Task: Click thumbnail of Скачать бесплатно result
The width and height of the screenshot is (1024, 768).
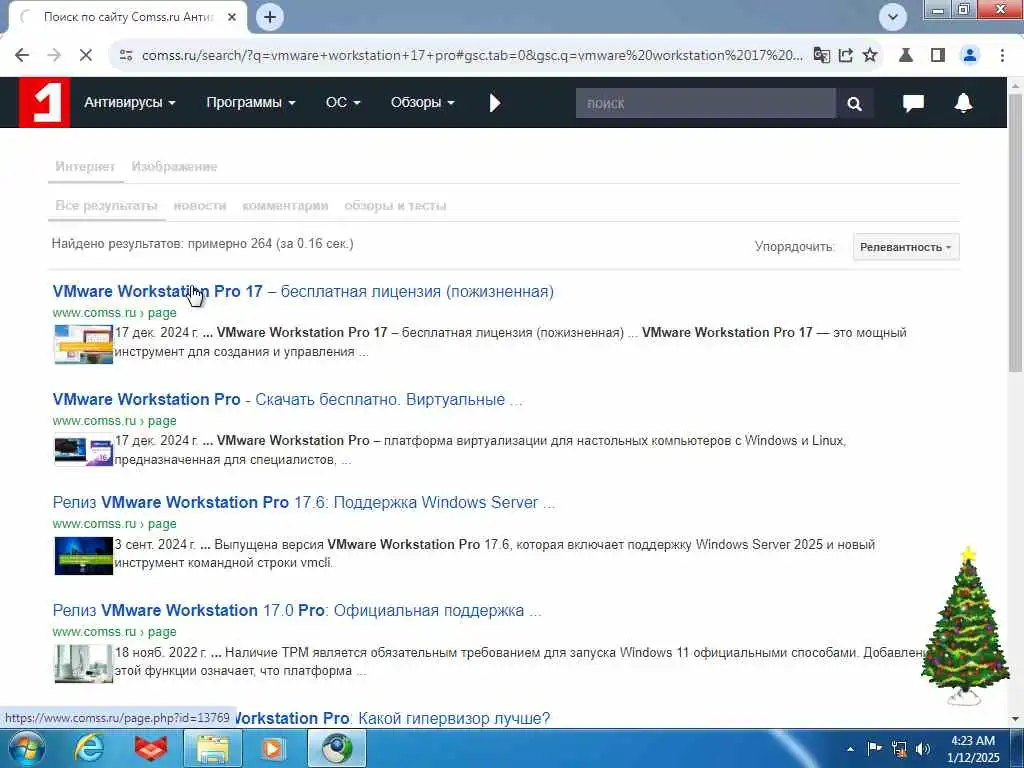Action: [84, 452]
